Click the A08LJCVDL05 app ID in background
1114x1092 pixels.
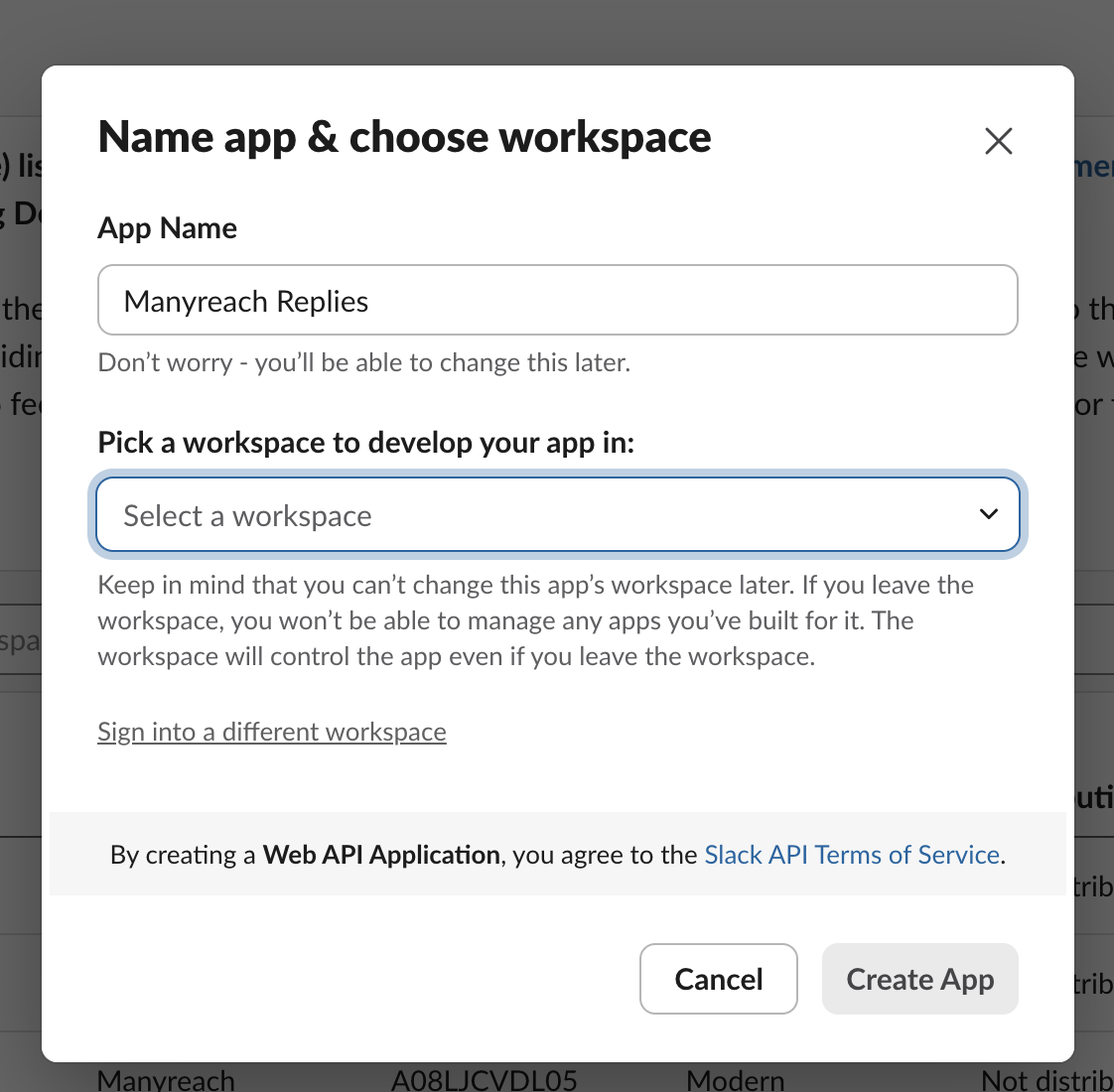(485, 1079)
